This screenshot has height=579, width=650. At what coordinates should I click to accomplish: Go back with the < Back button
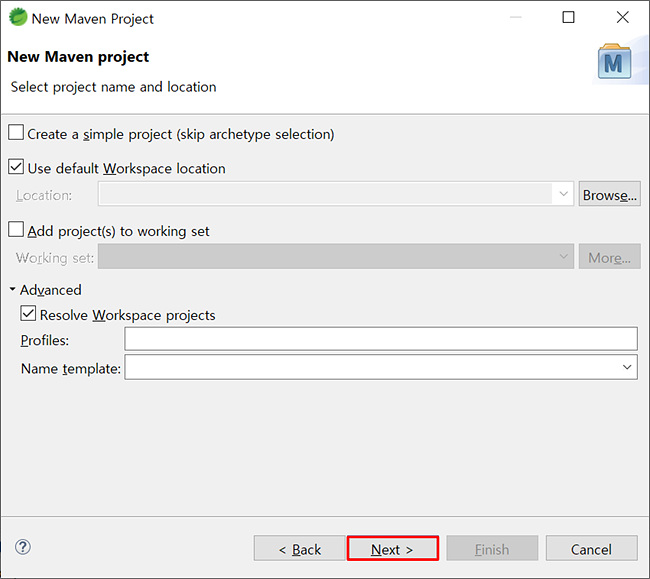click(299, 548)
